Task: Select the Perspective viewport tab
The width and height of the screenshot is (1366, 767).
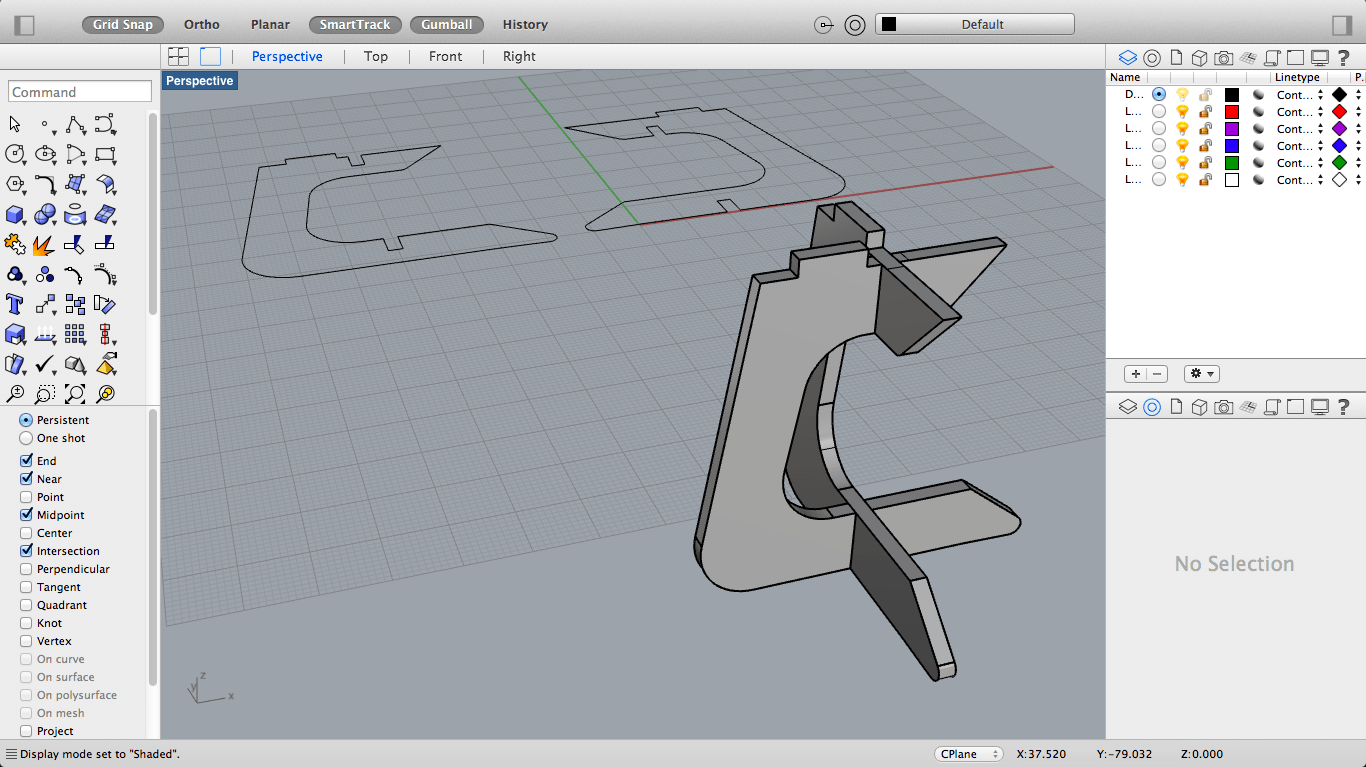Action: pyautogui.click(x=287, y=57)
